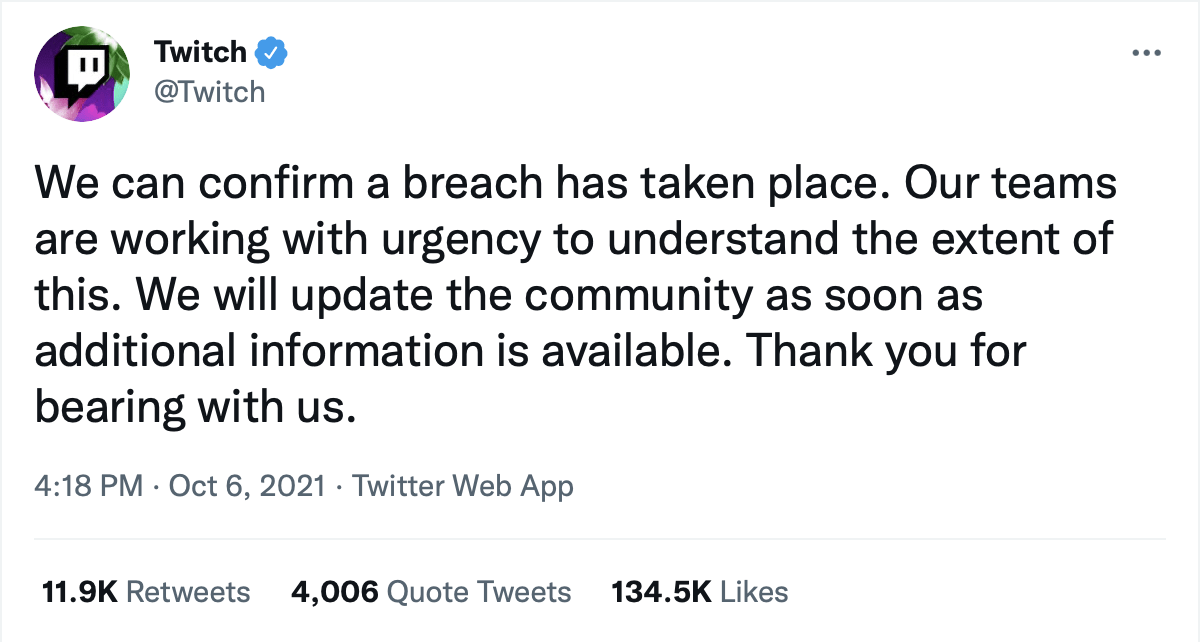Open the three-dot more options menu
Image resolution: width=1204 pixels, height=642 pixels.
coord(1145,52)
